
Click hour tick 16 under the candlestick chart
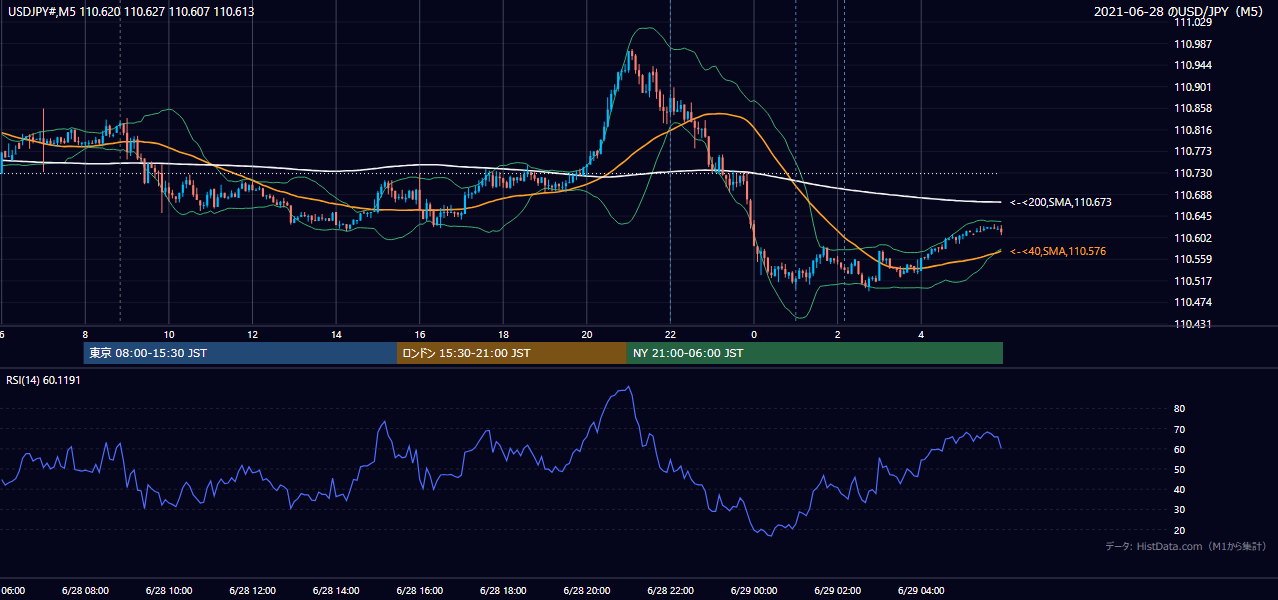(420, 334)
